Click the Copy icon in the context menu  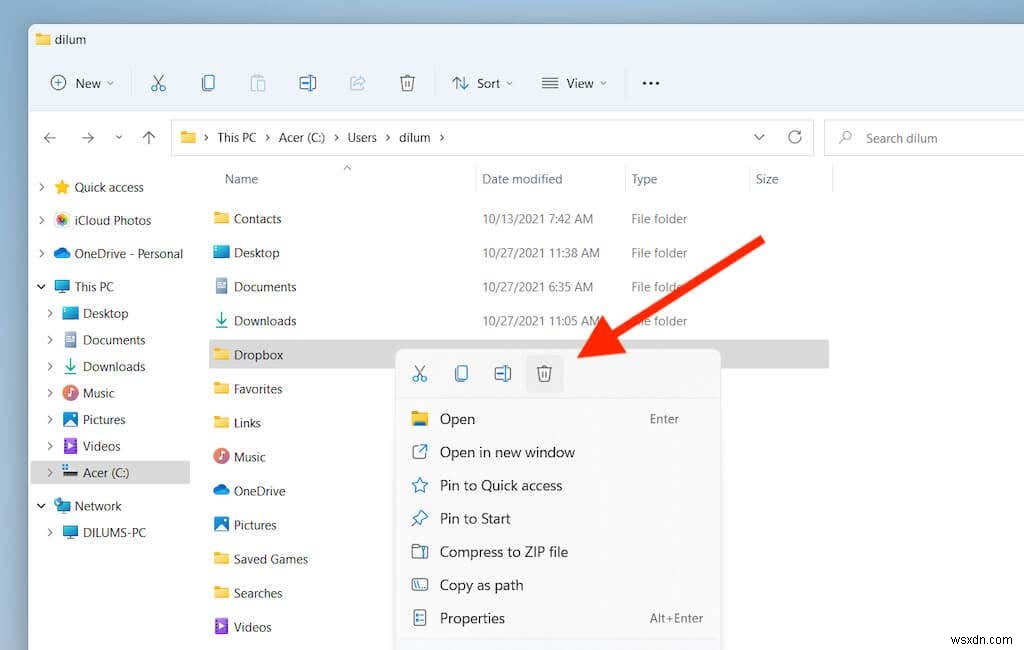point(461,373)
